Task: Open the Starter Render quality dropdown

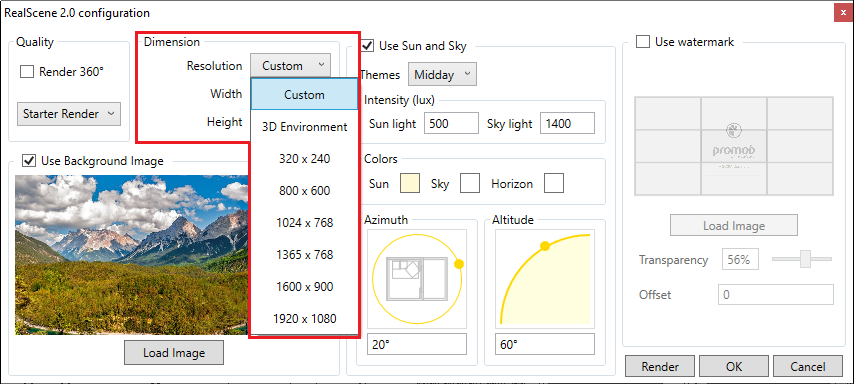Action: (x=69, y=114)
